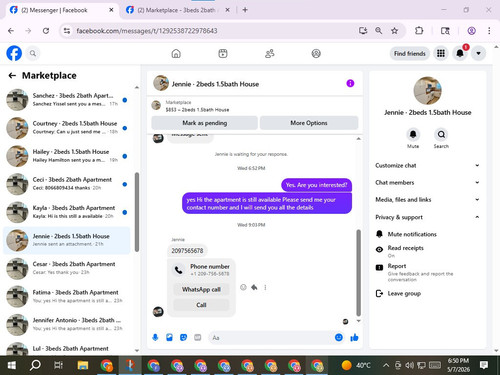This screenshot has height=375, width=500.
Task: Open Jennifer Antonio 3beds 2bath conversation
Action: [67, 324]
